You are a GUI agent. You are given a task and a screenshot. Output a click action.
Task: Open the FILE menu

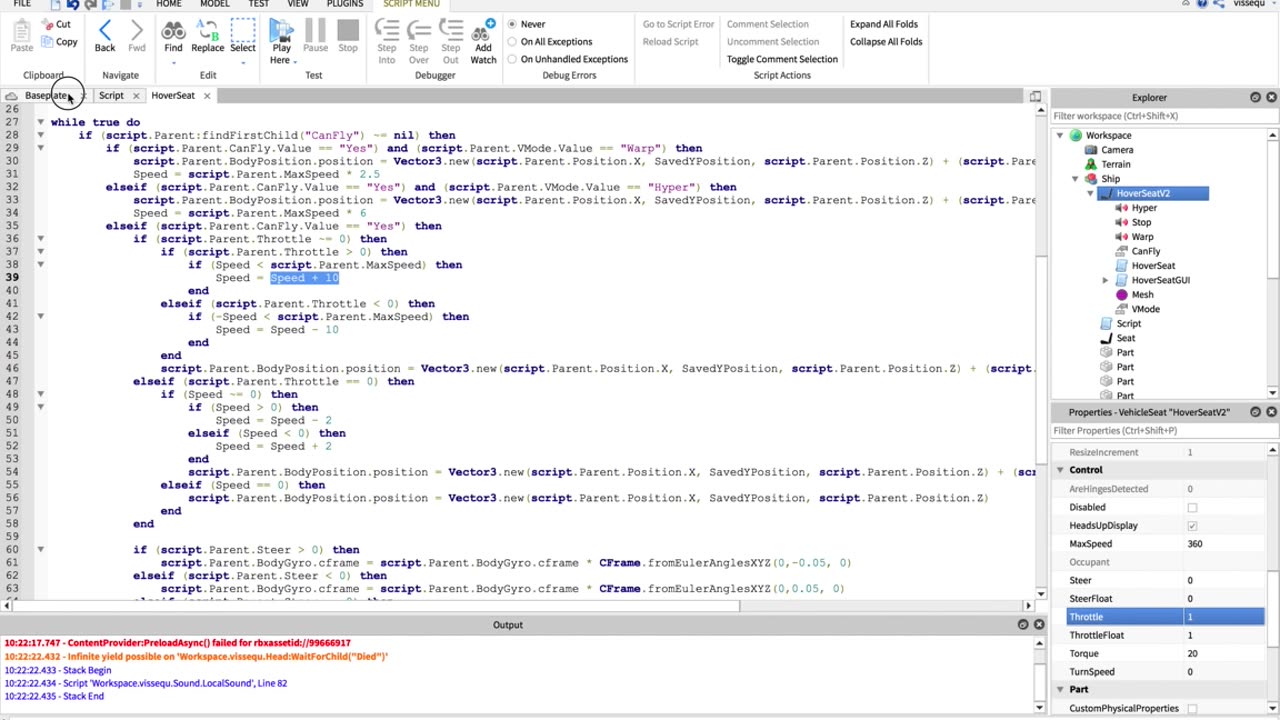tap(21, 4)
